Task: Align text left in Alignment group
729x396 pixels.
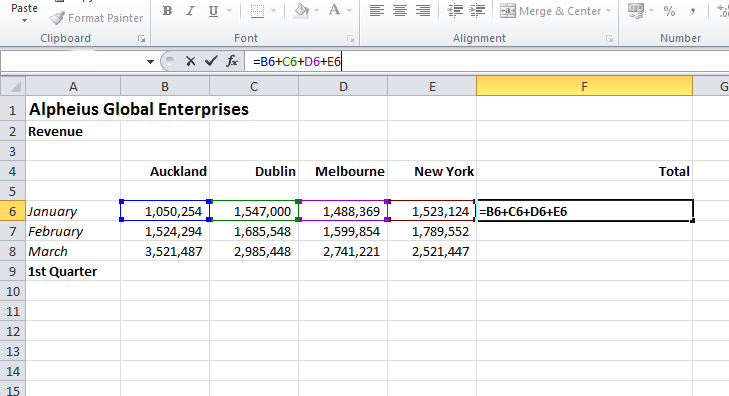Action: (377, 10)
